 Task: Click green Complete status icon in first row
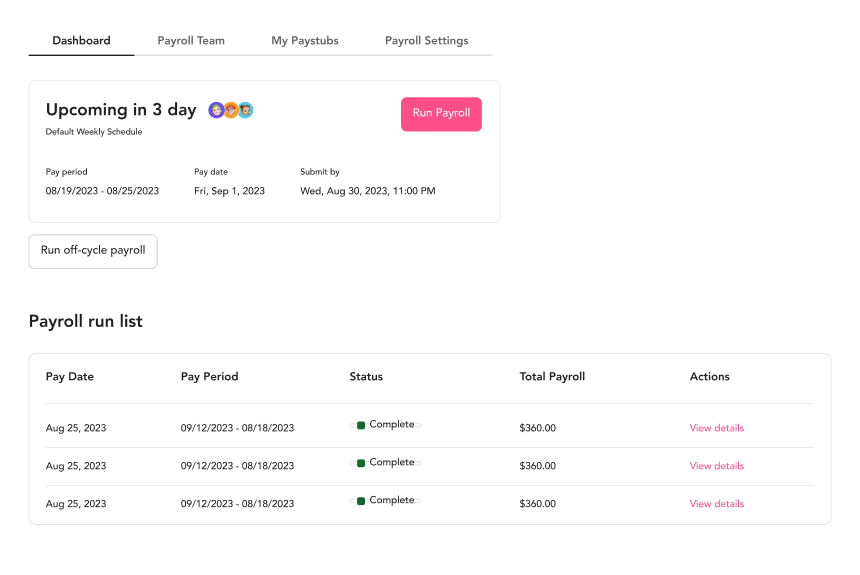[x=361, y=425]
